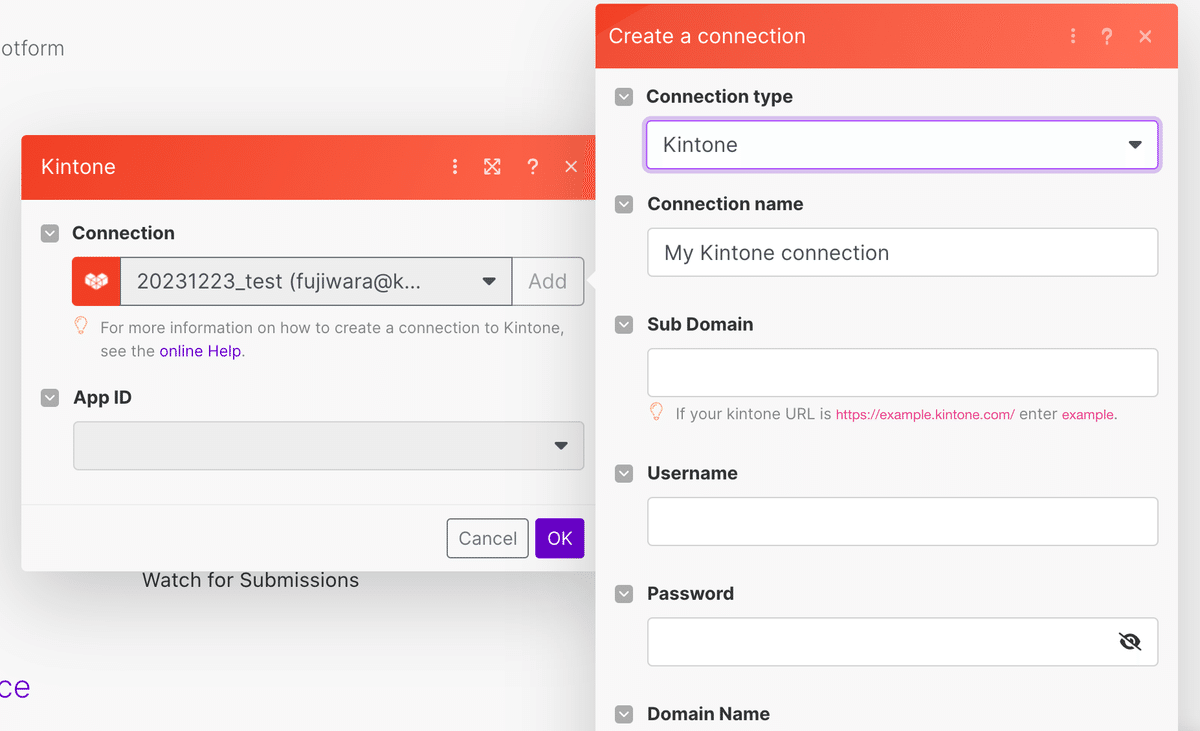Viewport: 1200px width, 731px height.
Task: Open three-dot menu in Create a connection
Action: 1073,36
